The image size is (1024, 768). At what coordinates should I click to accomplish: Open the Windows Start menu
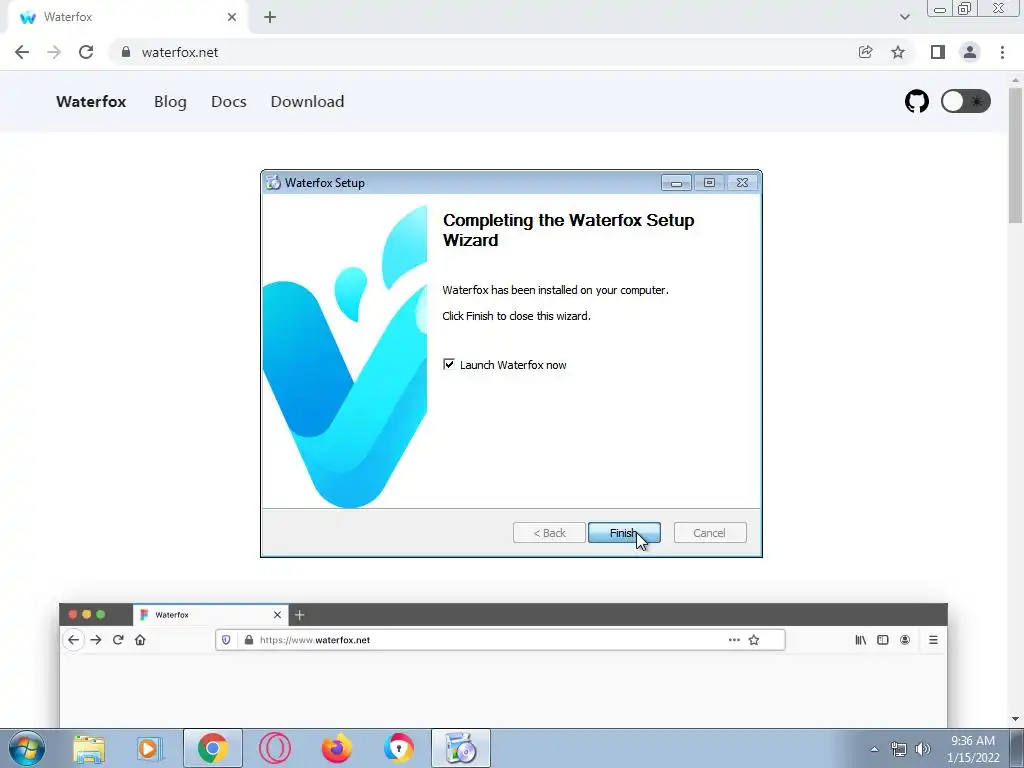(27, 748)
